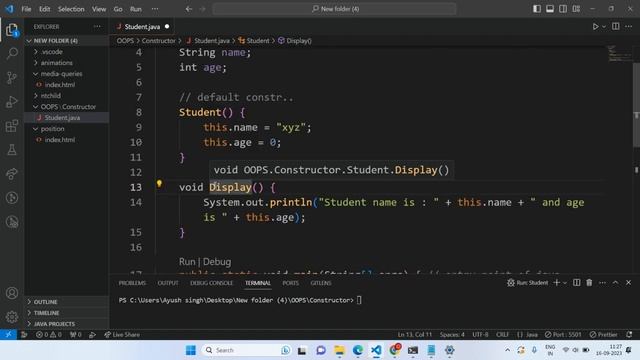
Task: Open editor More Actions menu
Action: (629, 27)
